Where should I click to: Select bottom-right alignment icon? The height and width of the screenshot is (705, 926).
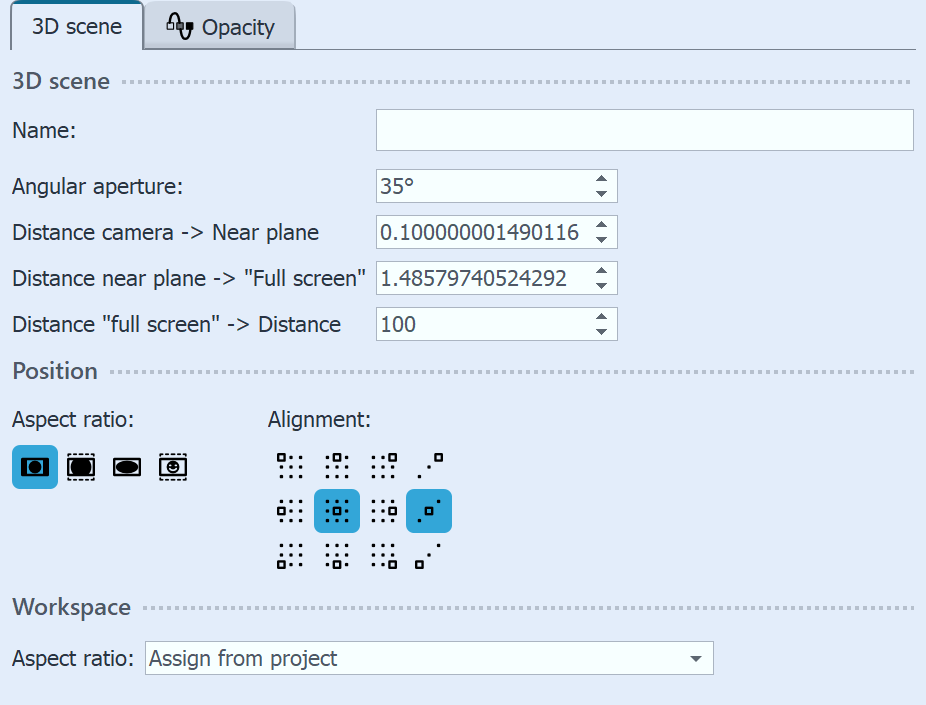point(383,556)
